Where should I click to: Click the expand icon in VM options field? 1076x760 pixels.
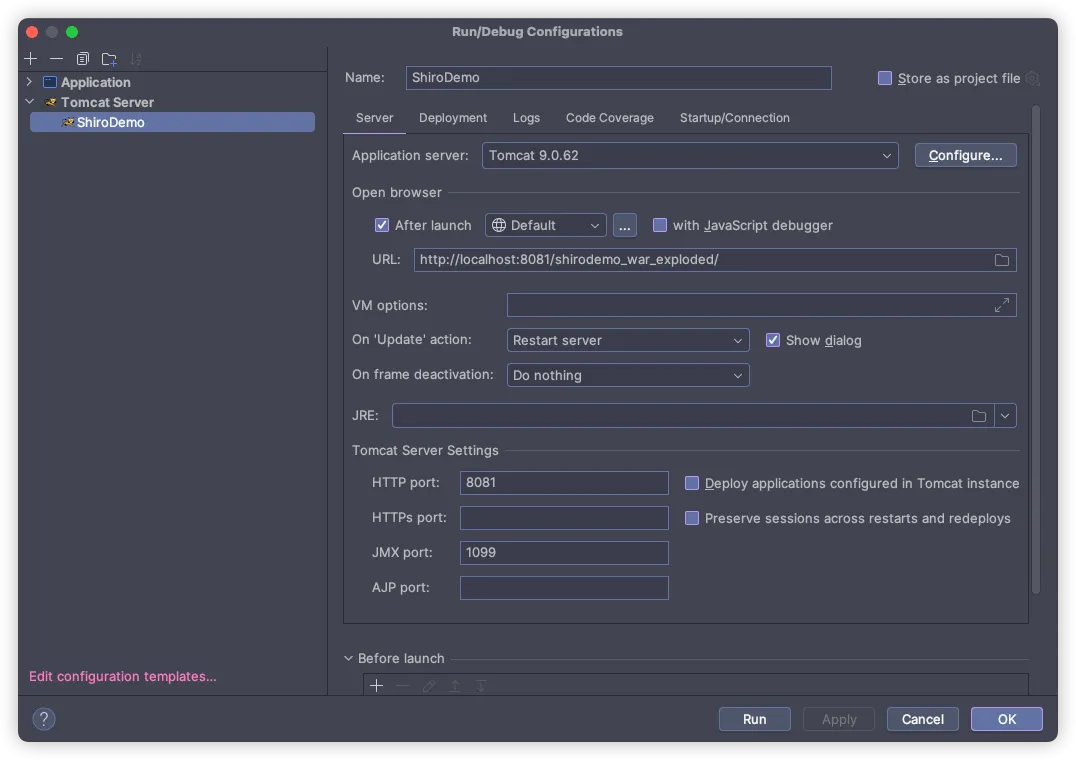click(x=1001, y=305)
